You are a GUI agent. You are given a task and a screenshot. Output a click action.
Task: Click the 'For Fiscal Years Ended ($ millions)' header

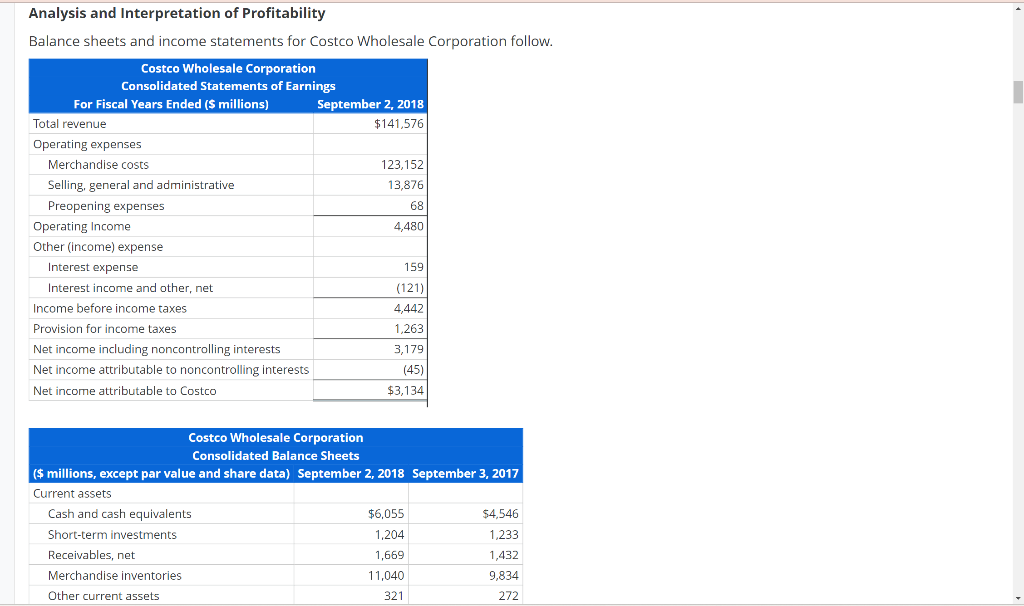click(171, 104)
